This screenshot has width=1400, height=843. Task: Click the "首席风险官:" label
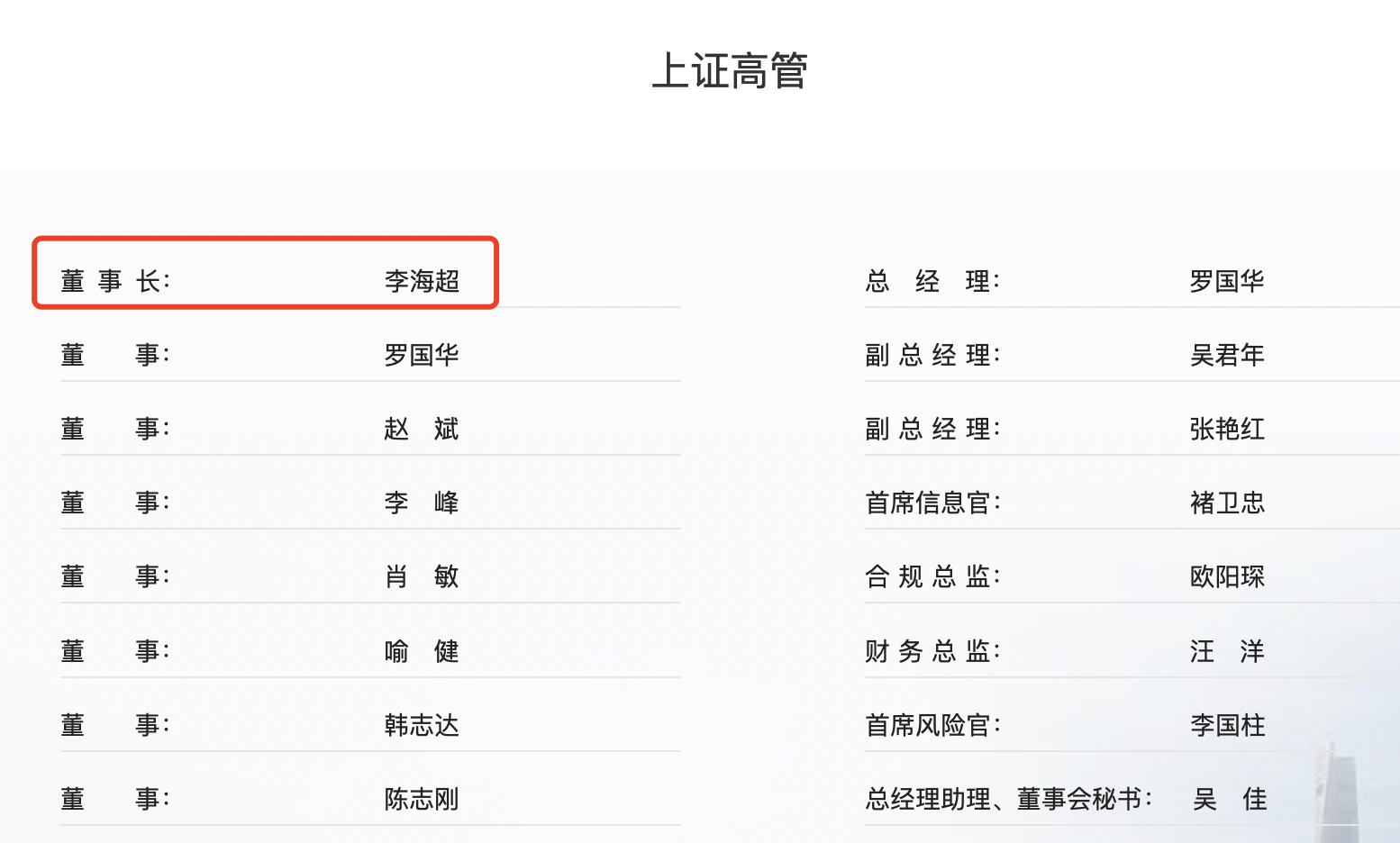point(932,725)
